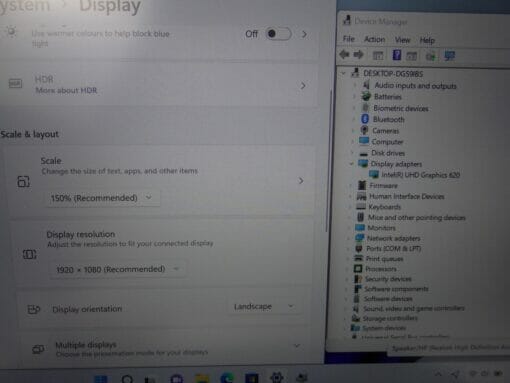The height and width of the screenshot is (383, 510).
Task: Open HDR settings via its chevron arrow
Action: (303, 86)
